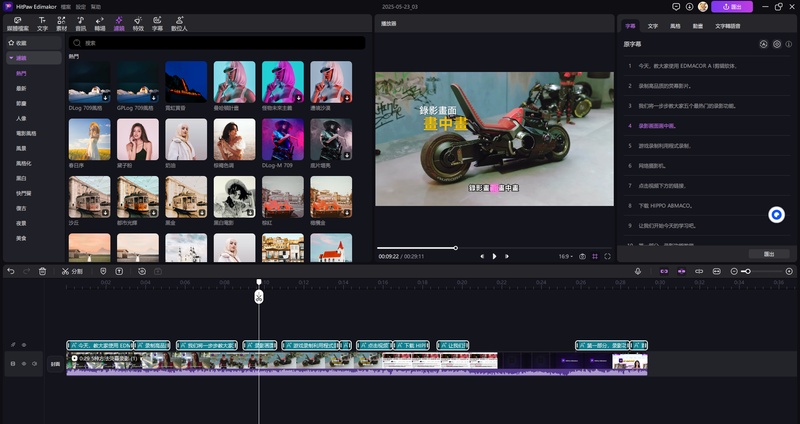The height and width of the screenshot is (424, 800).
Task: Open the 收藏 favorites section
Action: (34, 43)
